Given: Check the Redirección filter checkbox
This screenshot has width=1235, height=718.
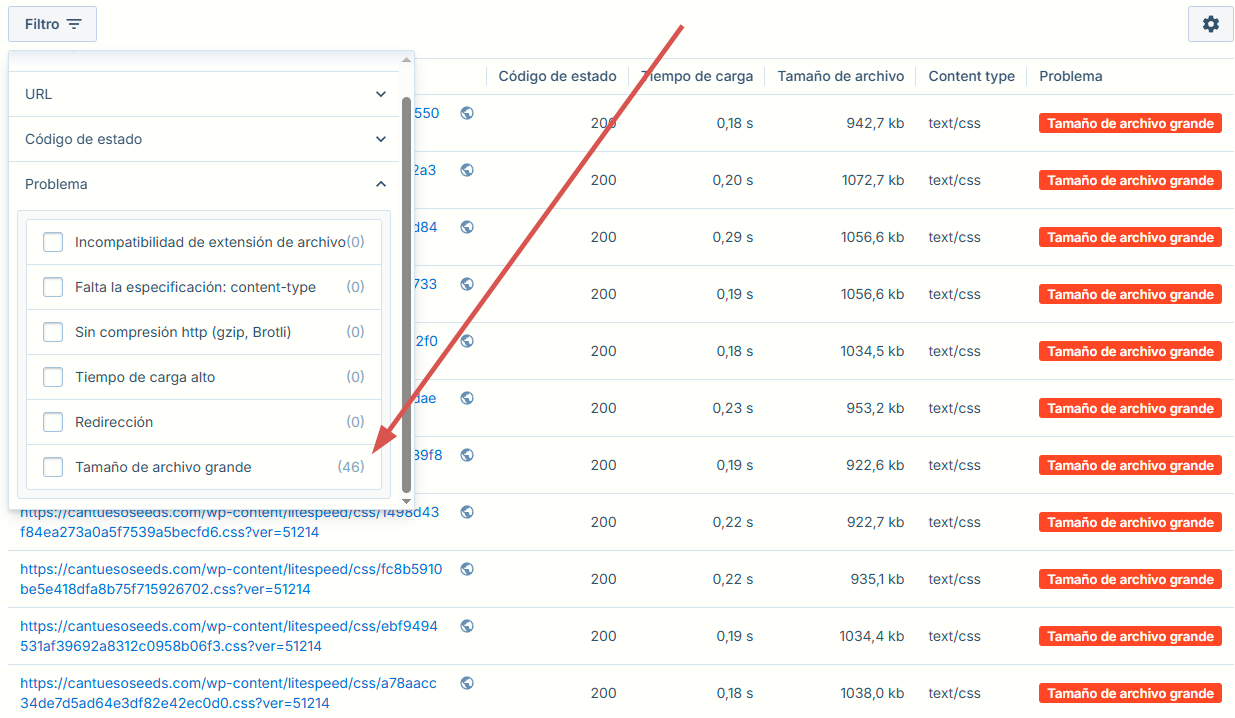Looking at the screenshot, I should tap(53, 421).
